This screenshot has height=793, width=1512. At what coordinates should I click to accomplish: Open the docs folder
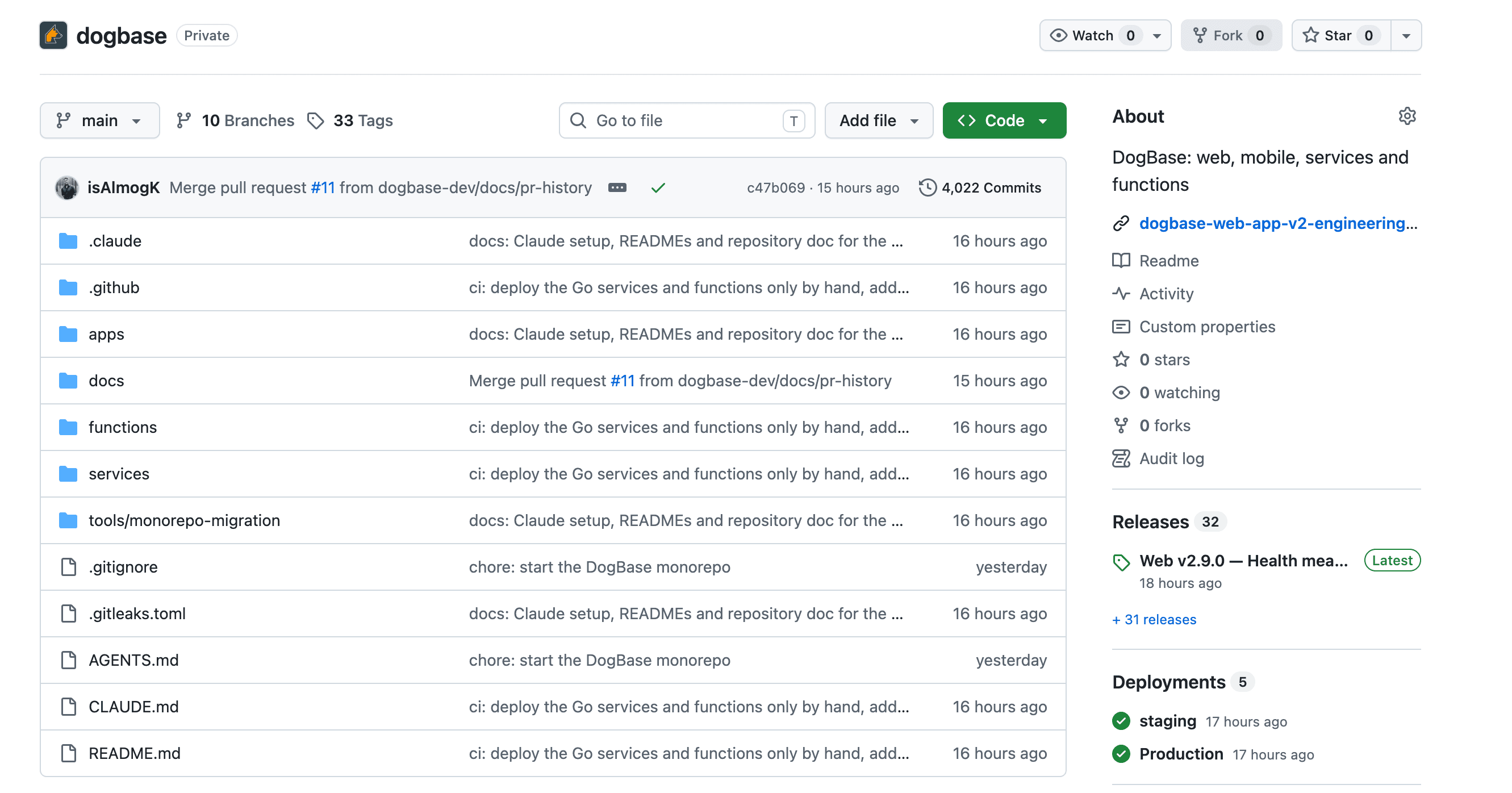pos(106,381)
